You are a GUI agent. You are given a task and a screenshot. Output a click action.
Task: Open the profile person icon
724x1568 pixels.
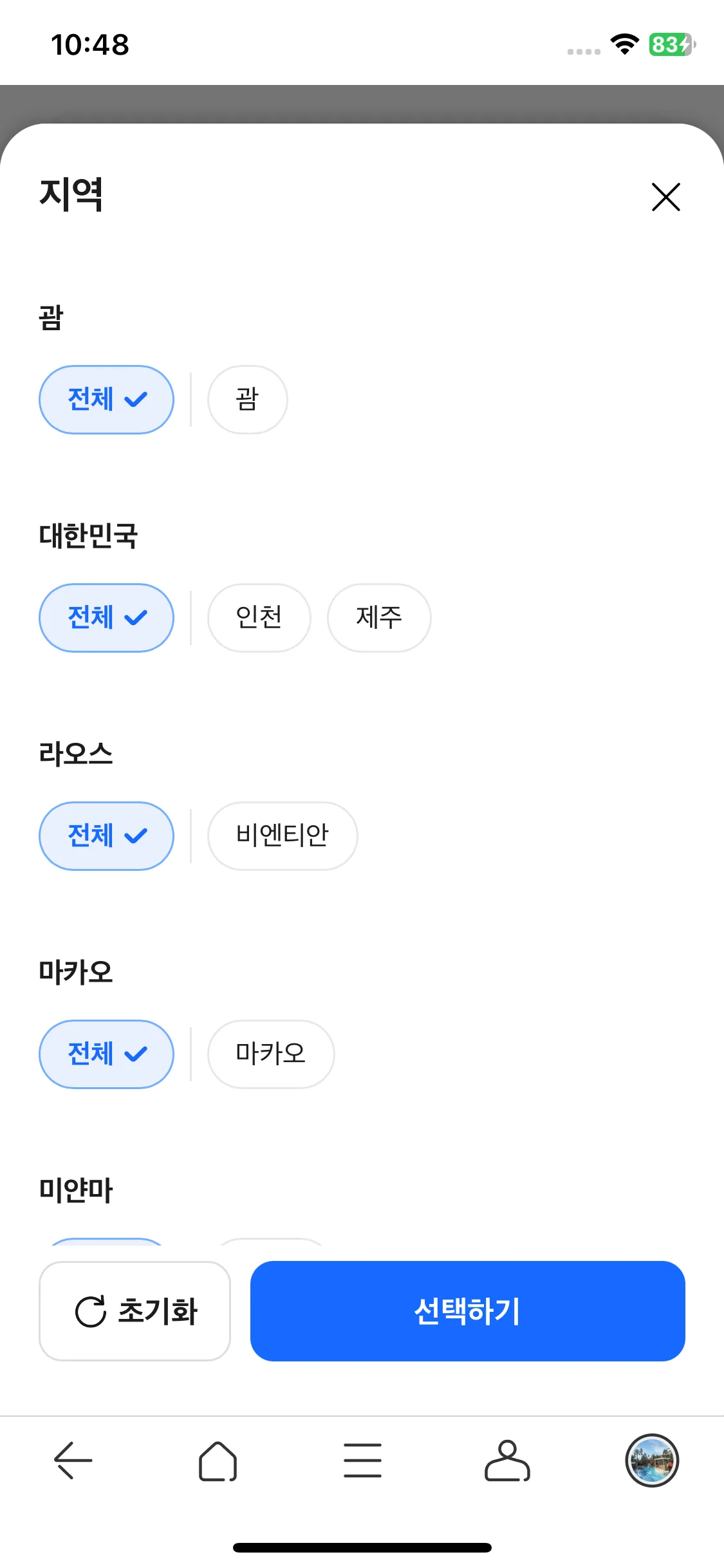(x=507, y=1461)
